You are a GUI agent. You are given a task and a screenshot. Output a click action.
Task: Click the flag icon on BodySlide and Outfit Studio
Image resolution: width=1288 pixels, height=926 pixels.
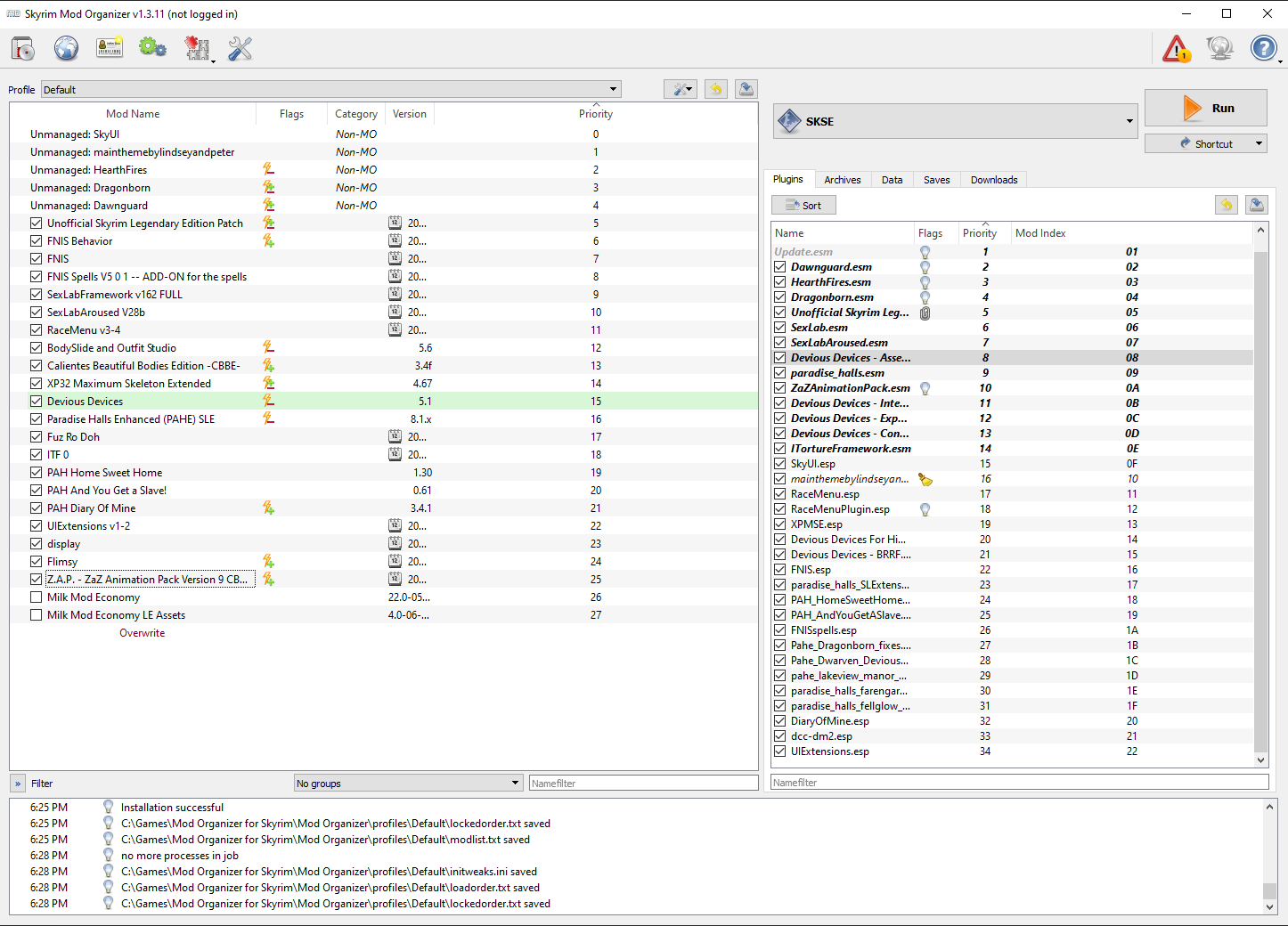click(268, 347)
